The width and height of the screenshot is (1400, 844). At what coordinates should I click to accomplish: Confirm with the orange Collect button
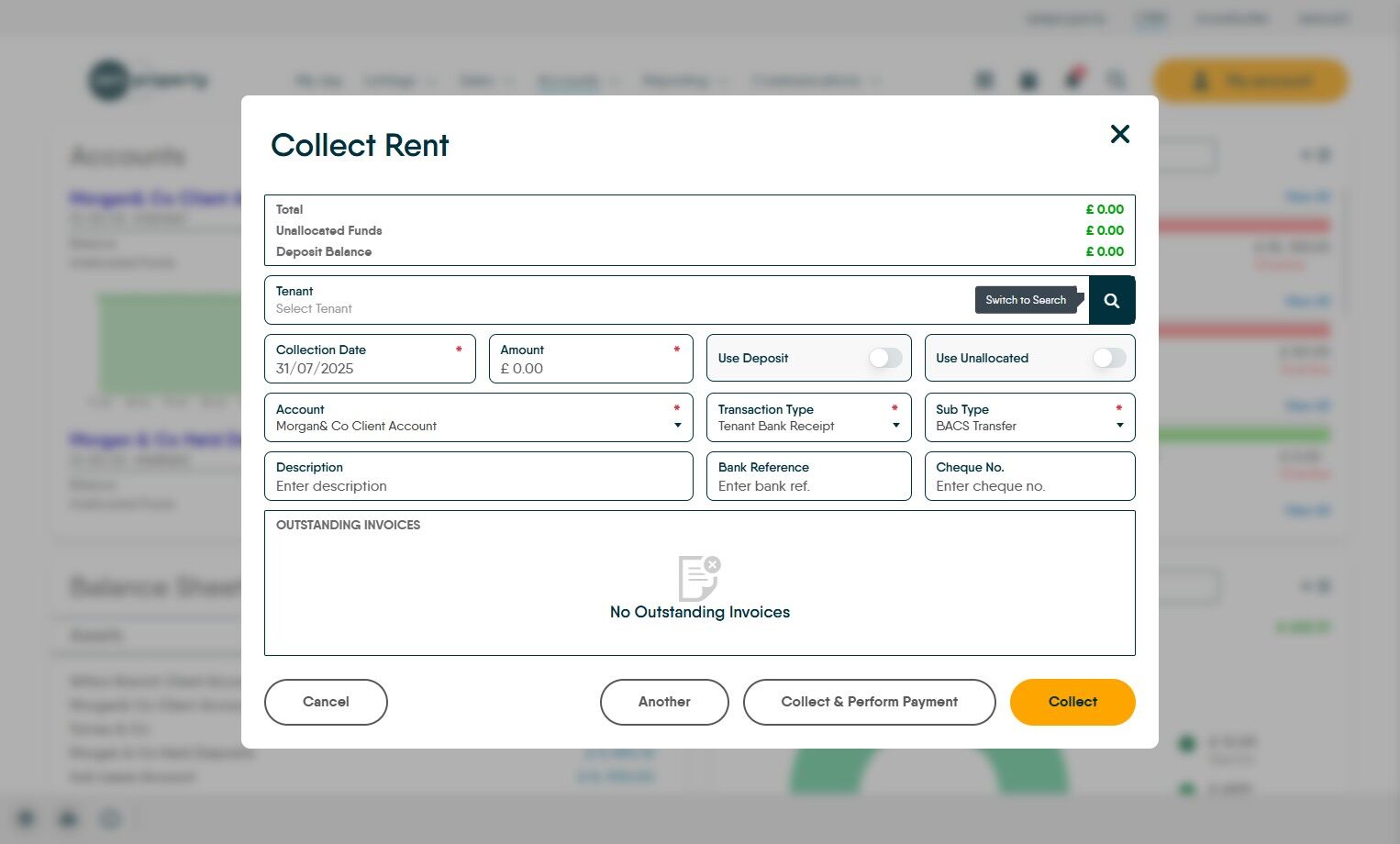1072,702
